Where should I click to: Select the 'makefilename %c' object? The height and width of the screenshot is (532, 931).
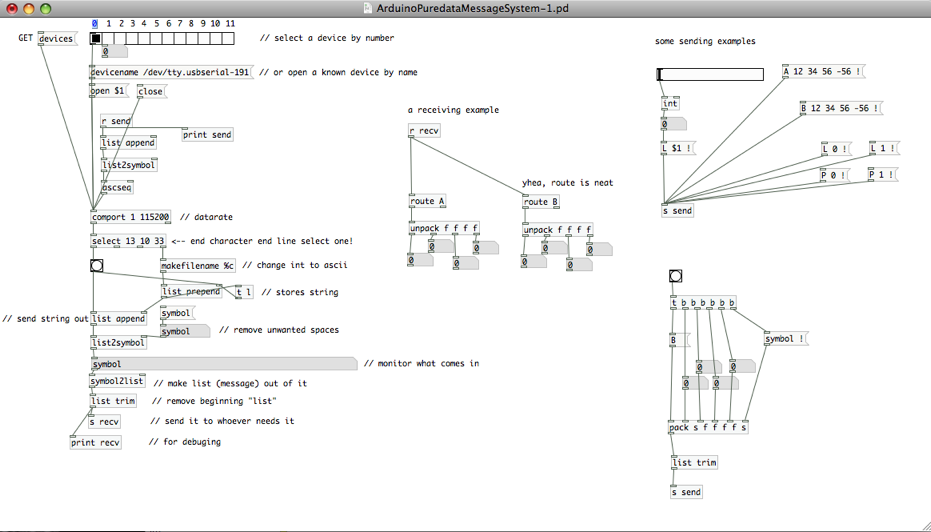[x=198, y=266]
